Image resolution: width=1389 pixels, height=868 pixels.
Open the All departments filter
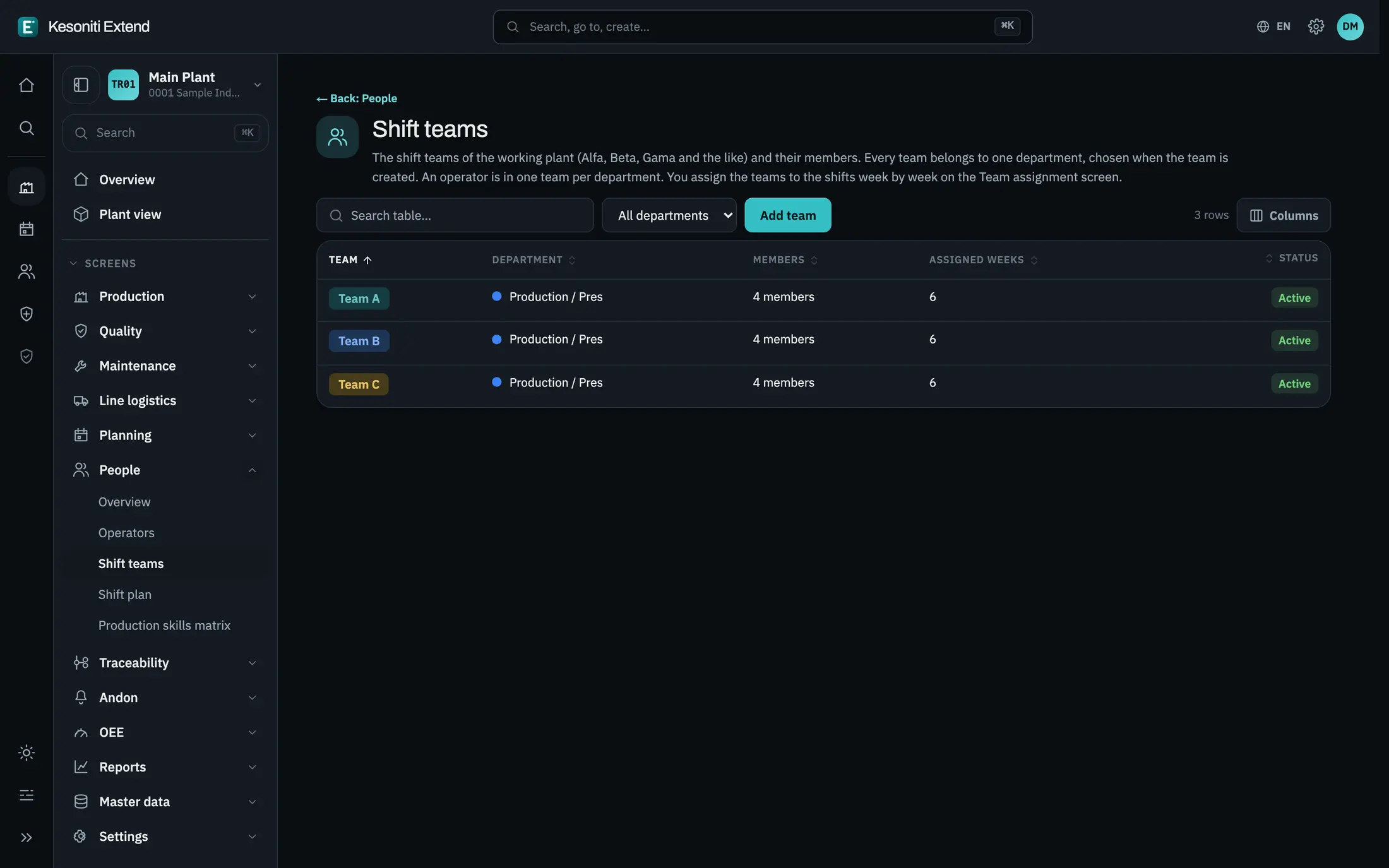pos(669,215)
